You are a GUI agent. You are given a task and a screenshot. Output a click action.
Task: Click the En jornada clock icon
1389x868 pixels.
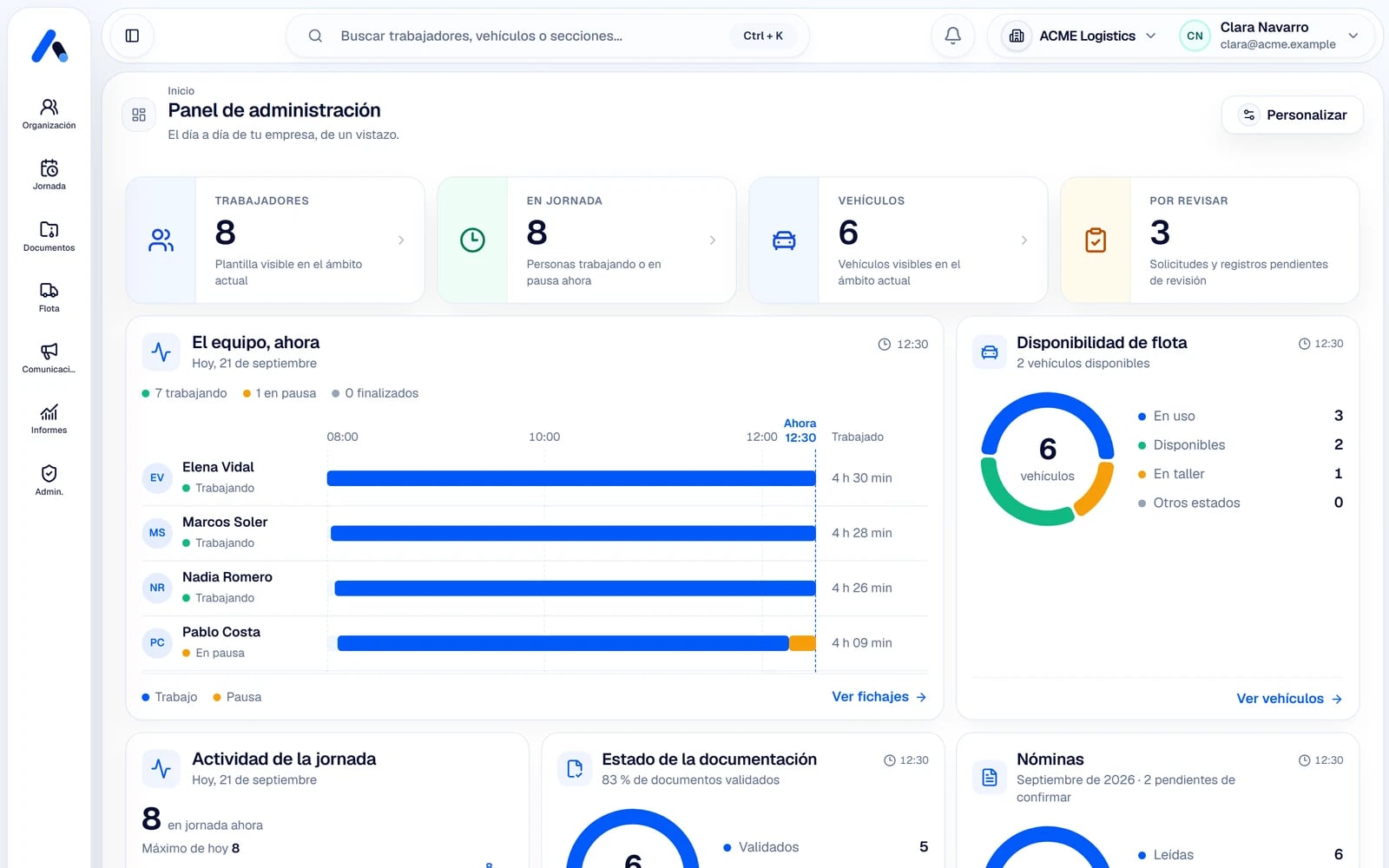coord(472,240)
